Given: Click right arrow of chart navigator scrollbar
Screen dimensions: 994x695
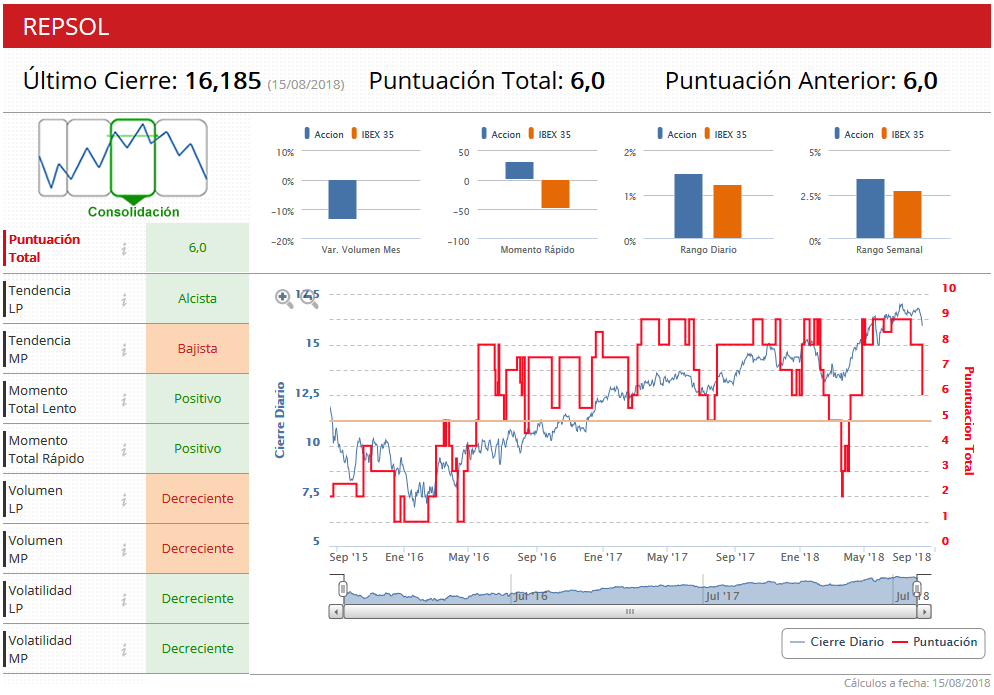Looking at the screenshot, I should tap(924, 612).
